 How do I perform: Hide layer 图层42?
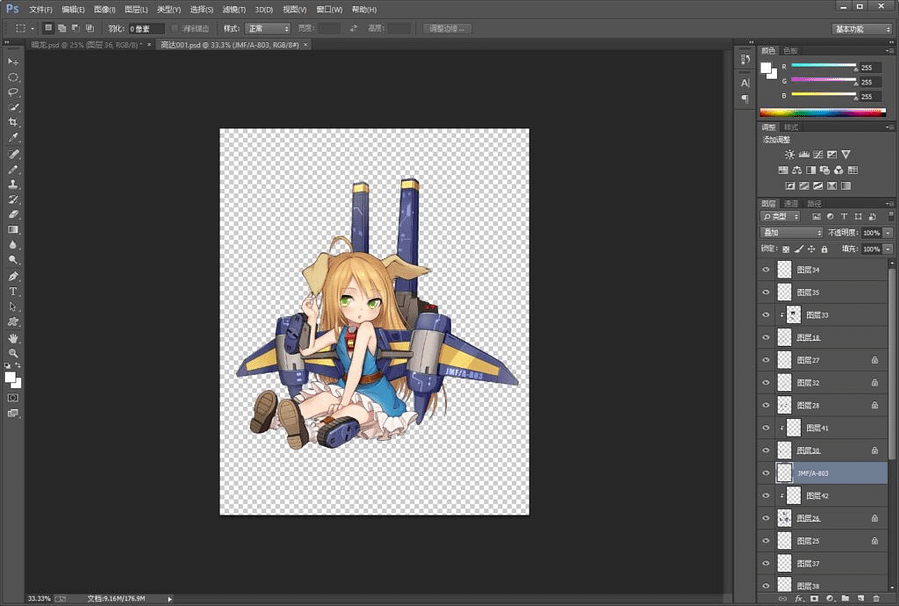pos(766,496)
